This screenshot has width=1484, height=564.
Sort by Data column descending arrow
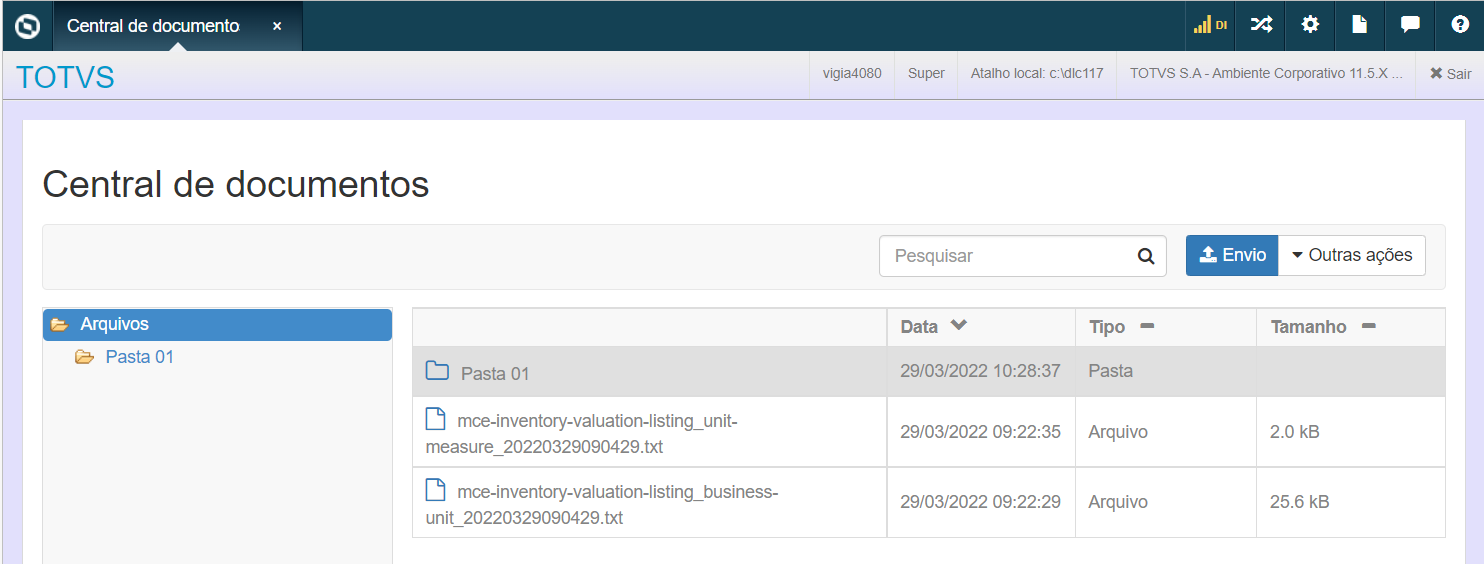[959, 326]
